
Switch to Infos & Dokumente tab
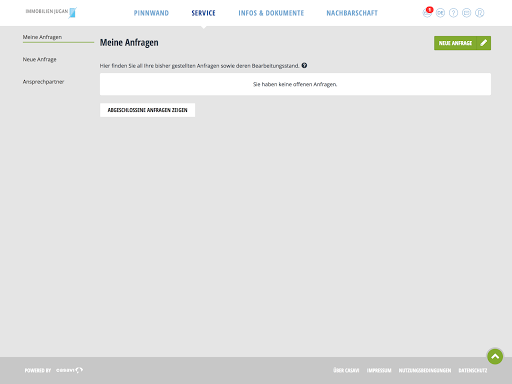point(271,13)
